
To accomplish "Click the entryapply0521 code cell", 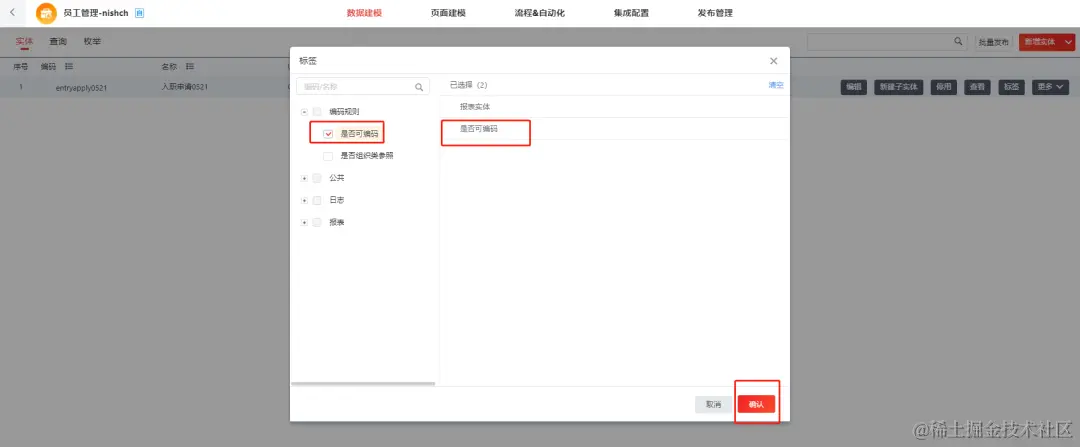I will point(81,87).
